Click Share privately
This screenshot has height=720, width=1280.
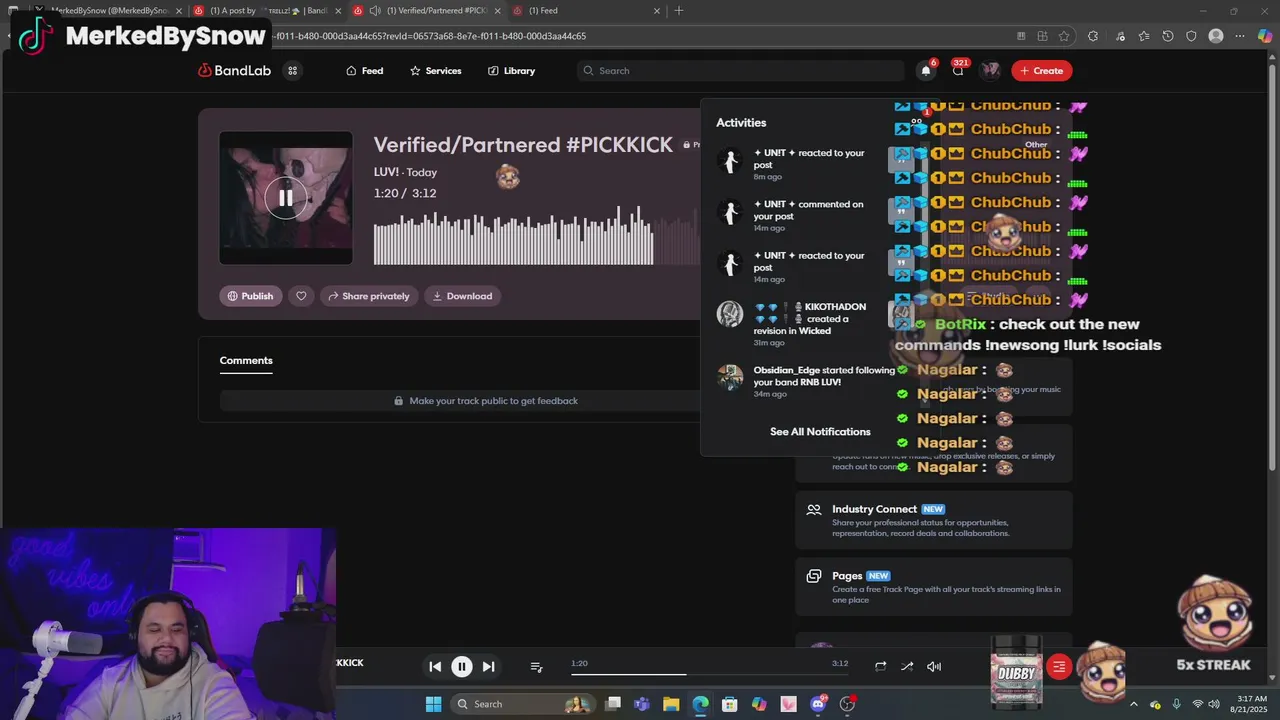click(367, 296)
